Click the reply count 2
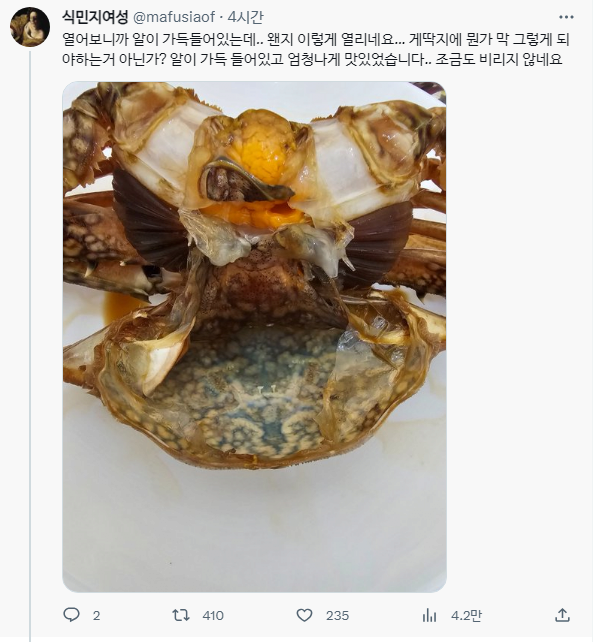This screenshot has width=595, height=642. click(96, 615)
